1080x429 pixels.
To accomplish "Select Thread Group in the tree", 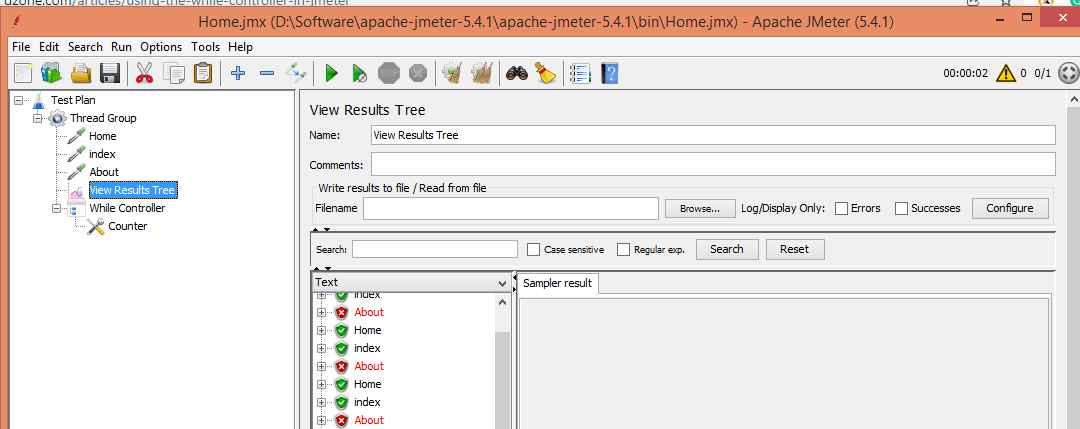I will click(103, 118).
